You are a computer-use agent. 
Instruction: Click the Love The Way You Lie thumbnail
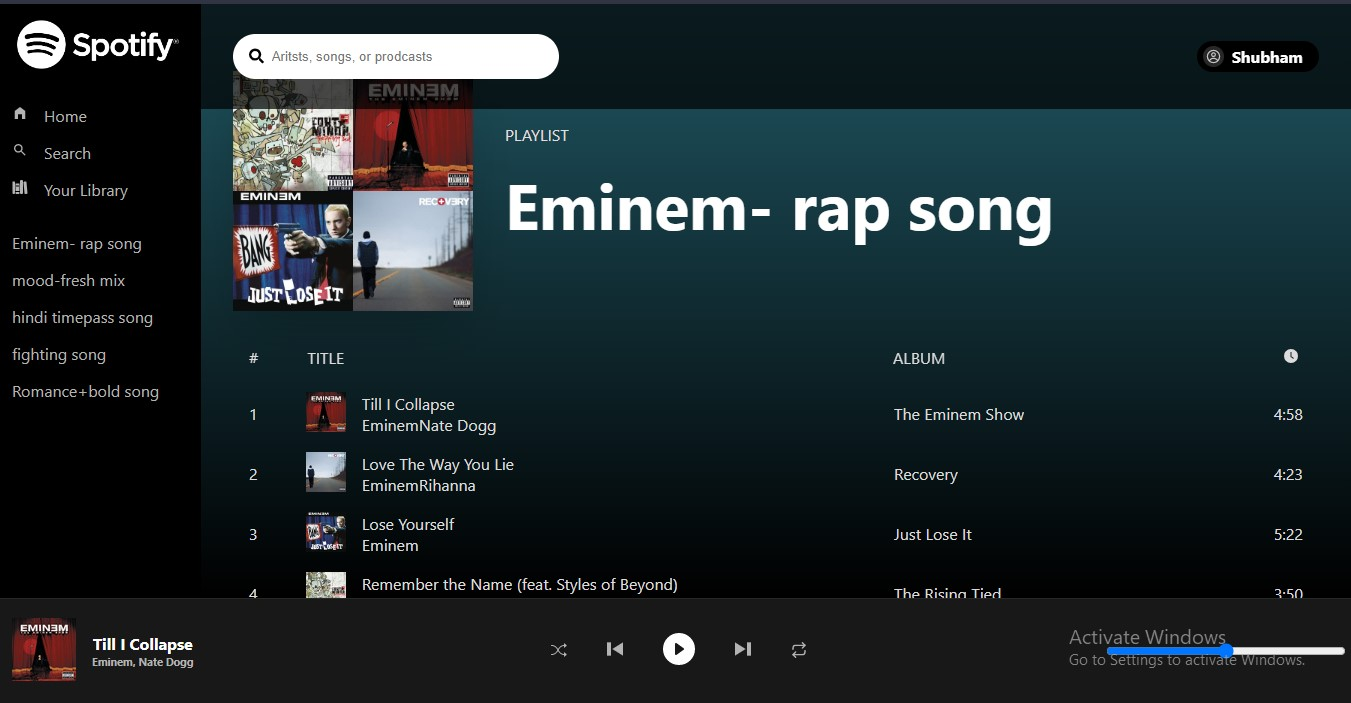coord(326,472)
